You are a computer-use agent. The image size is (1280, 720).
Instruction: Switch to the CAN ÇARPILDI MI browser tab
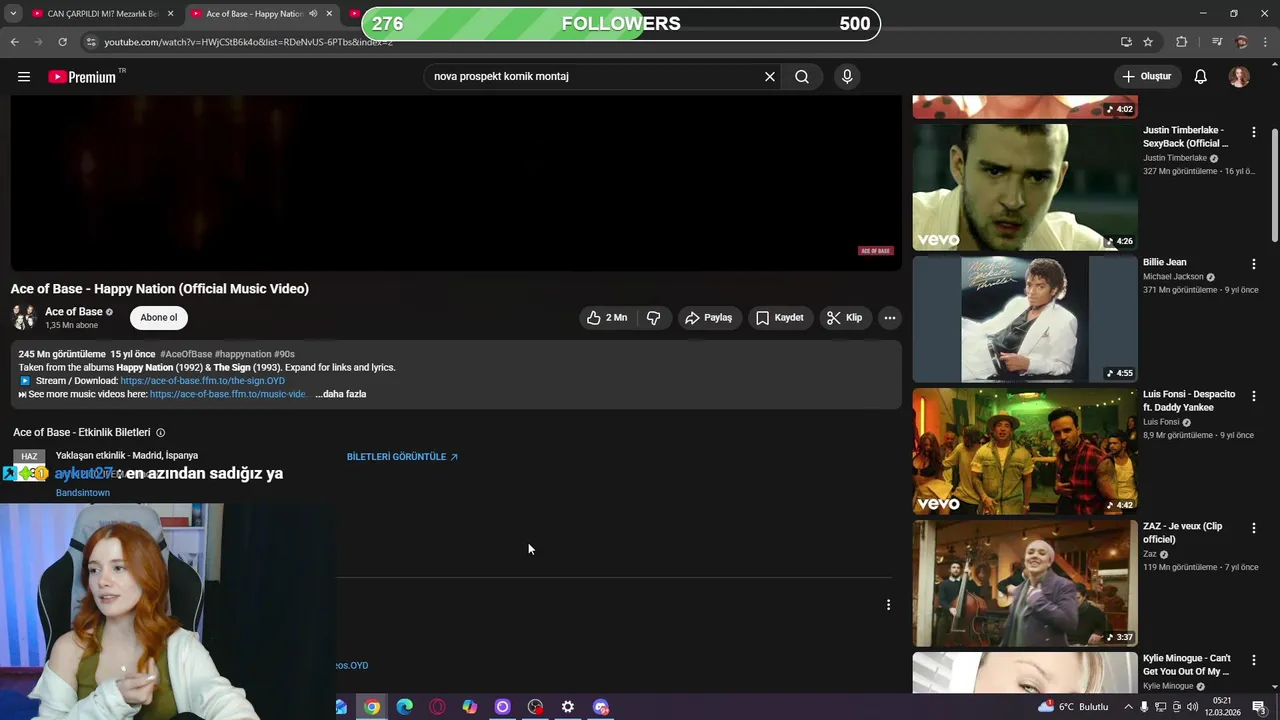click(x=102, y=14)
